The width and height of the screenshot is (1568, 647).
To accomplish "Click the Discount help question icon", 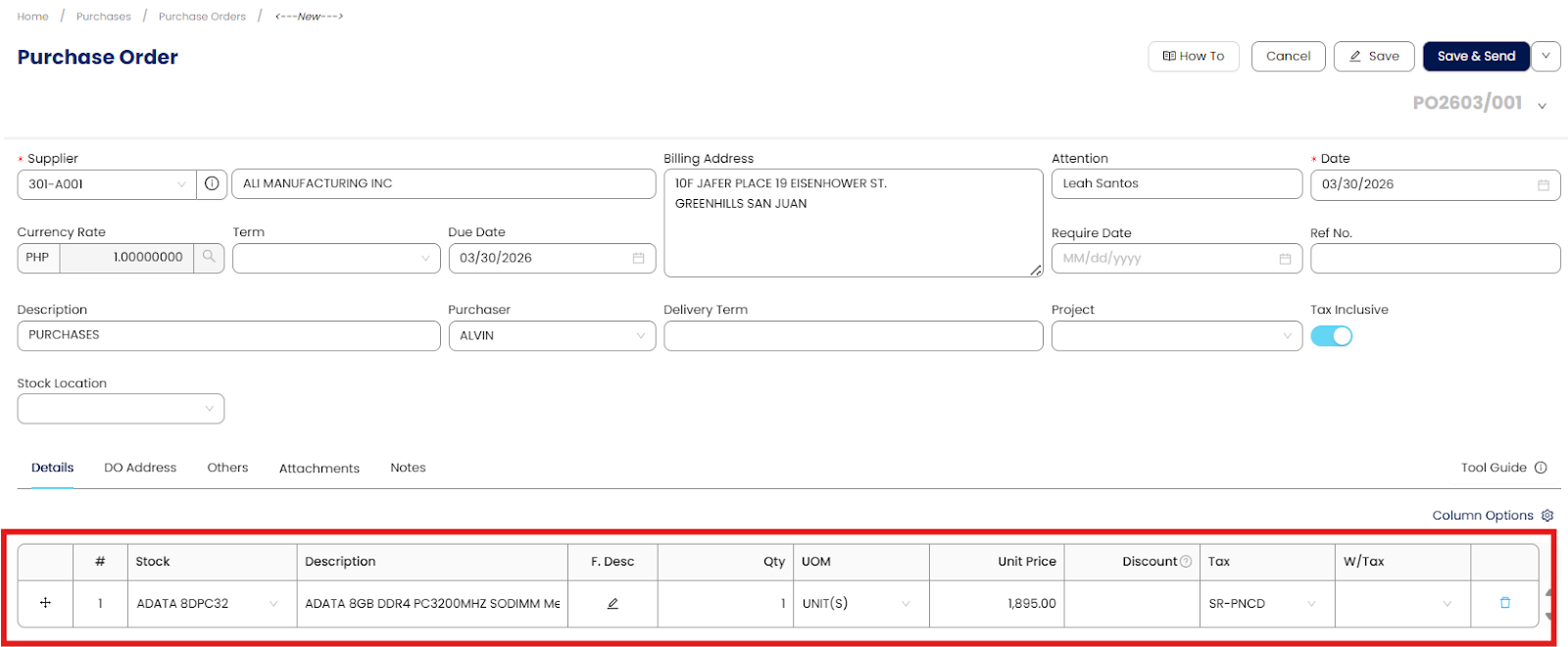I will click(x=1186, y=562).
